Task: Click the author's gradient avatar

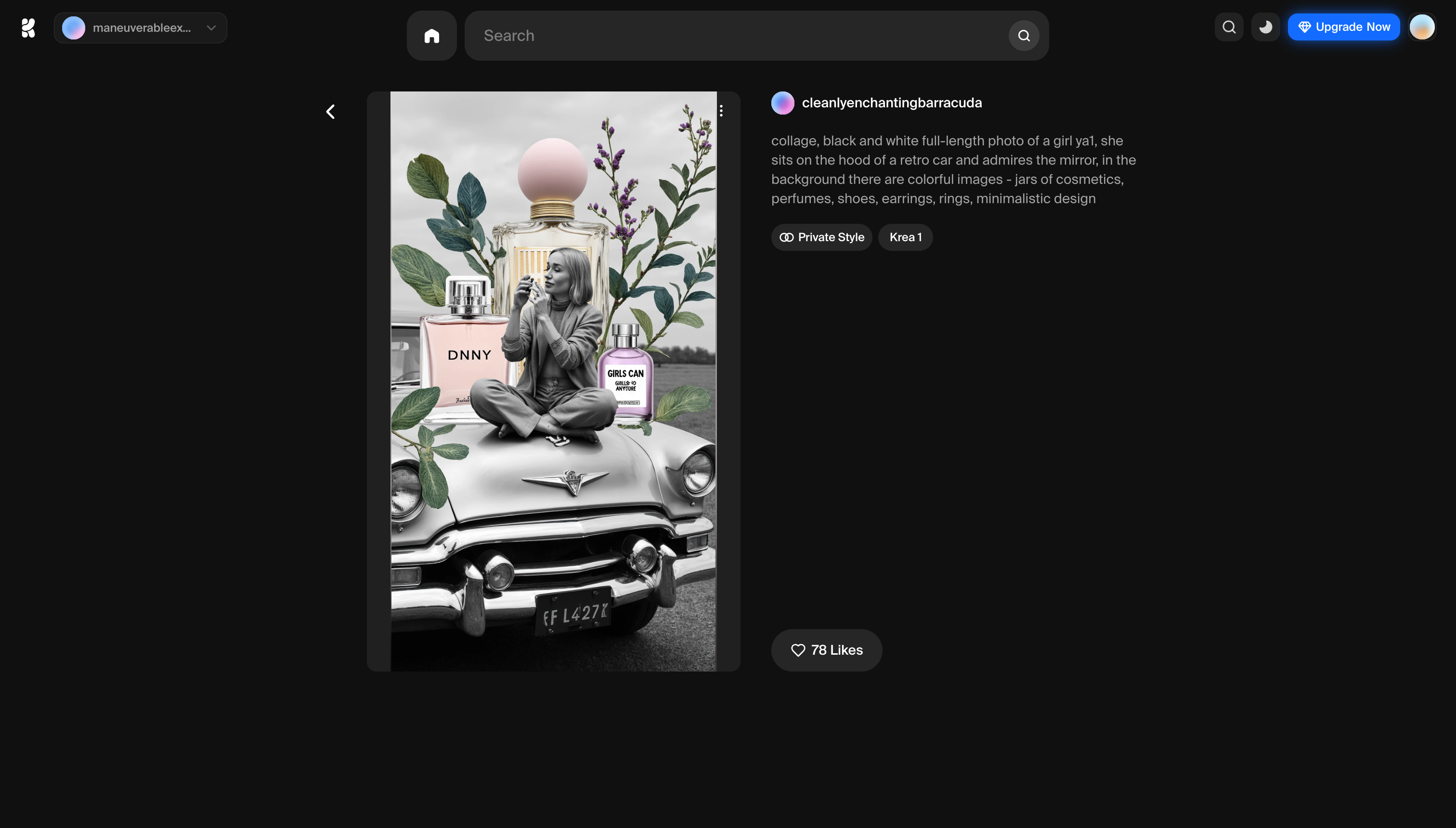Action: (x=782, y=103)
